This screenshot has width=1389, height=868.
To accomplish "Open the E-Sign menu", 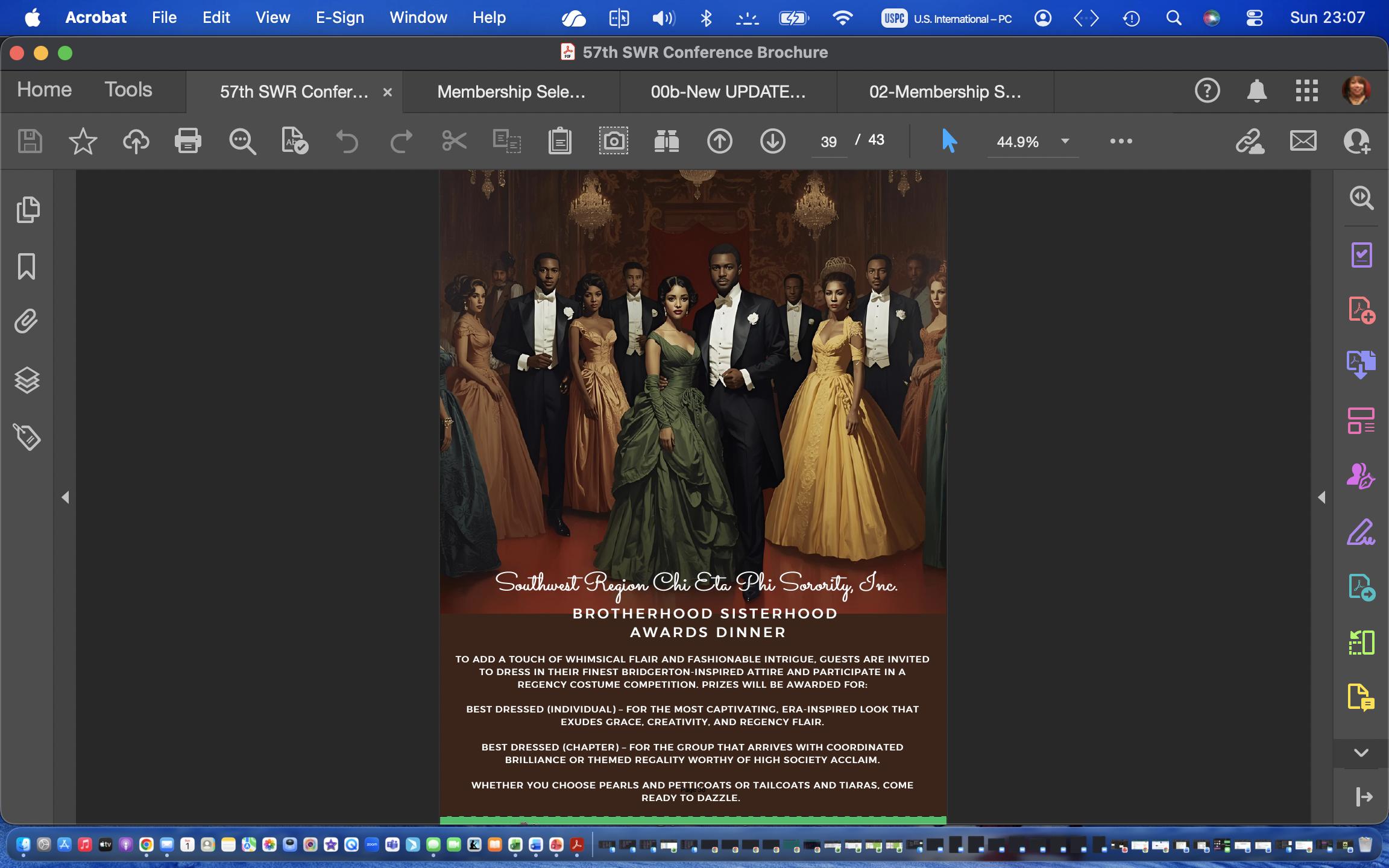I will (339, 17).
